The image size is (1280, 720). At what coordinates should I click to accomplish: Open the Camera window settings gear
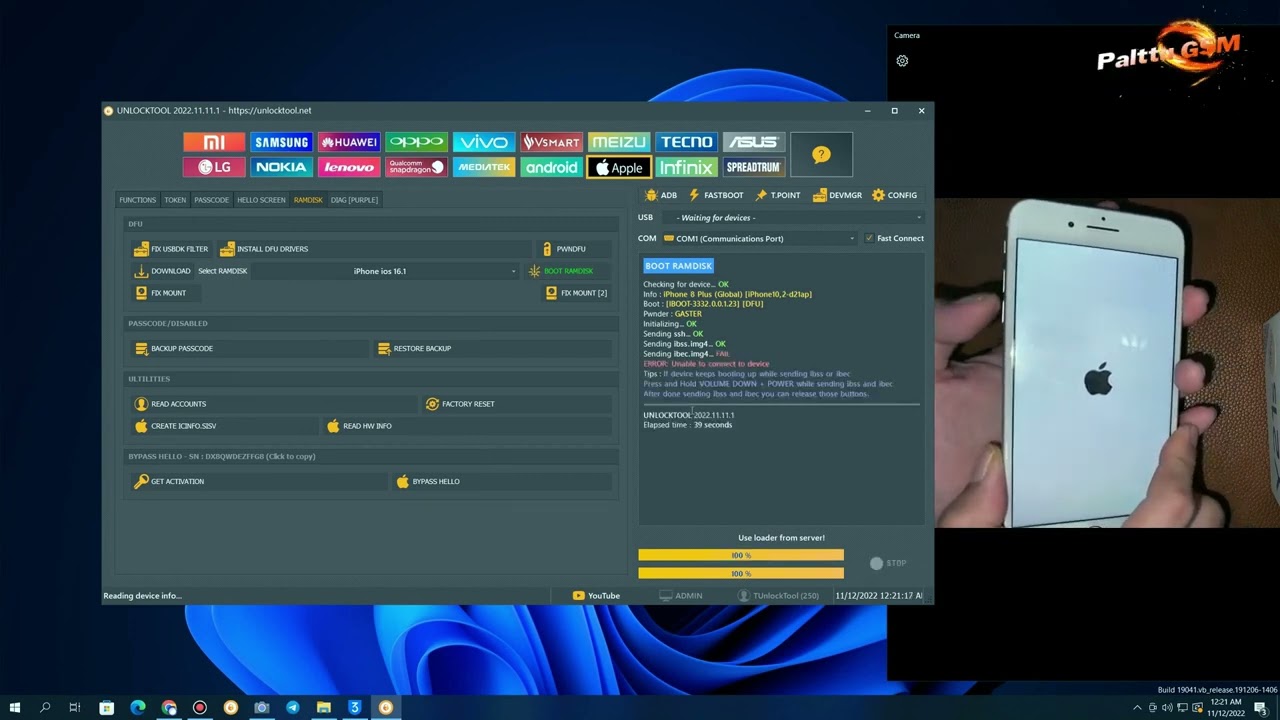click(902, 61)
